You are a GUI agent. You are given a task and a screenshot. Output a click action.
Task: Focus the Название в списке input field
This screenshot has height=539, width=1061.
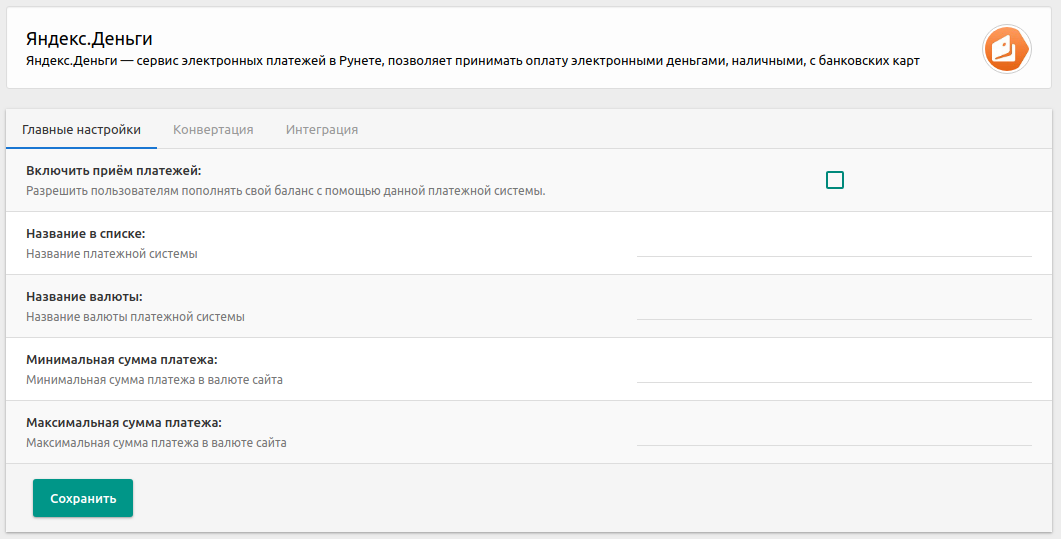(x=834, y=243)
